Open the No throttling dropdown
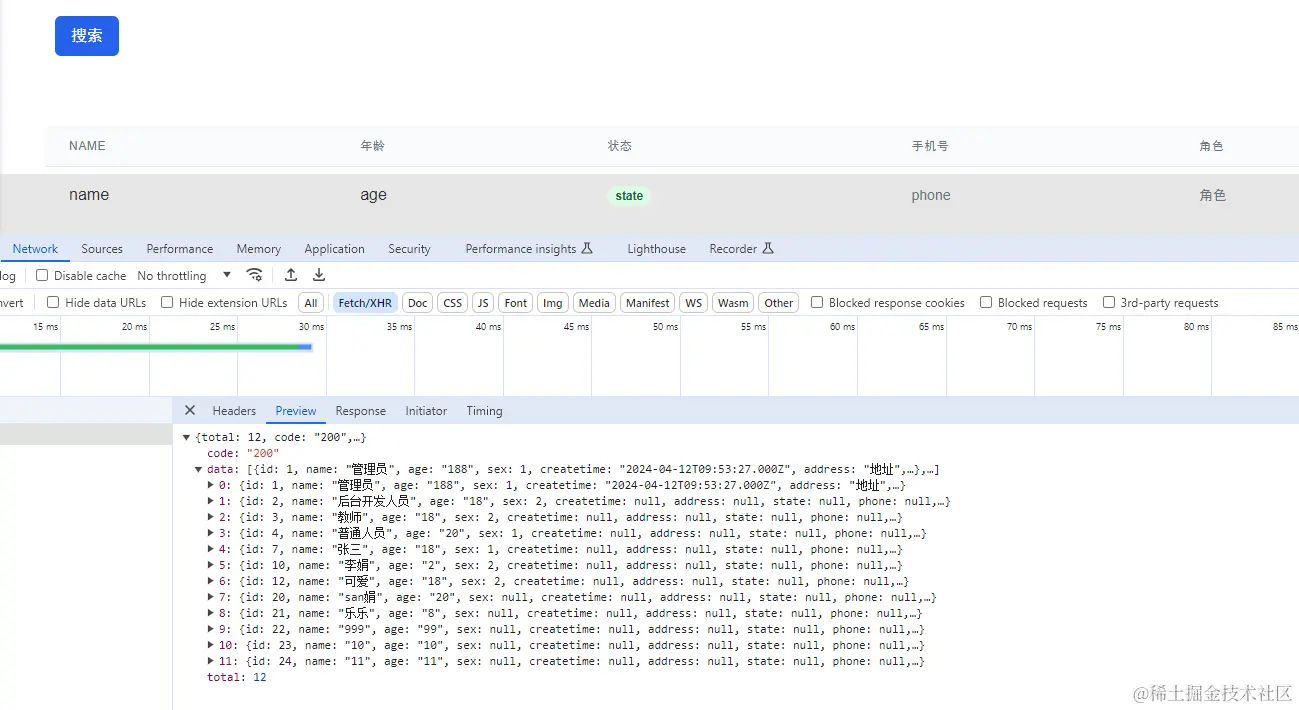This screenshot has width=1299, height=710. pos(184,276)
